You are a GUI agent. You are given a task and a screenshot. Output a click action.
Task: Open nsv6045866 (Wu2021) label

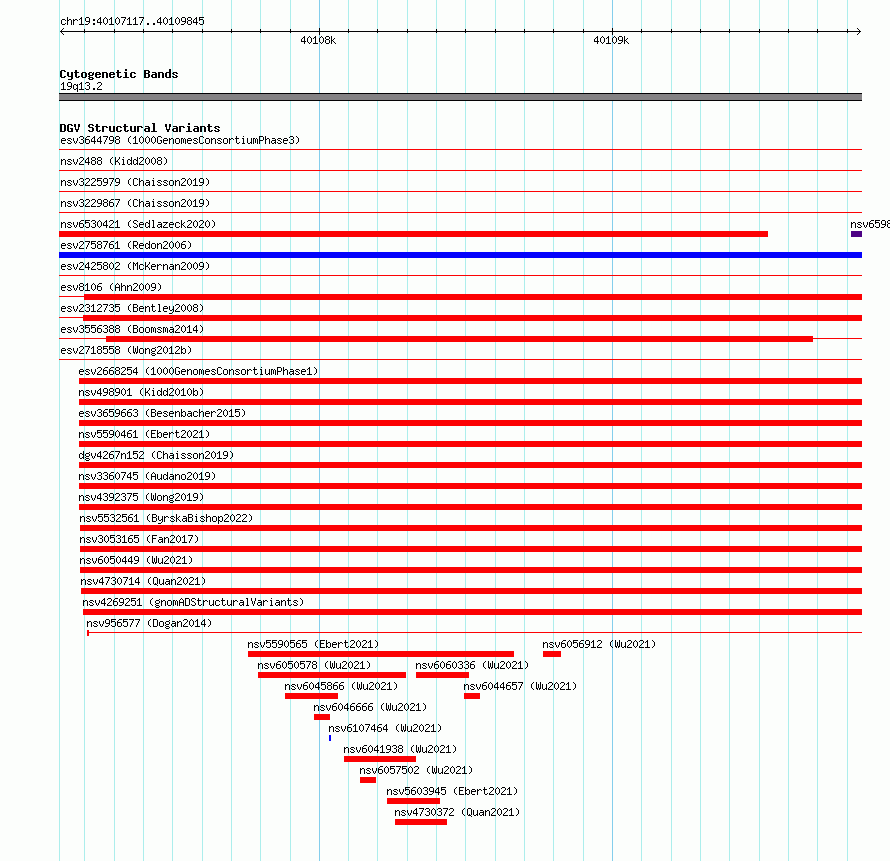pyautogui.click(x=341, y=686)
